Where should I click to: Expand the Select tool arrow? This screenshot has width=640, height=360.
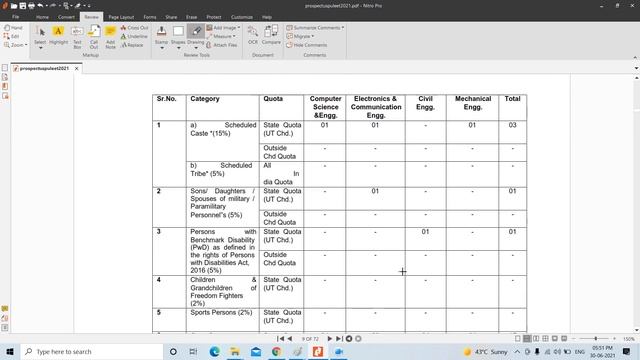click(x=40, y=48)
